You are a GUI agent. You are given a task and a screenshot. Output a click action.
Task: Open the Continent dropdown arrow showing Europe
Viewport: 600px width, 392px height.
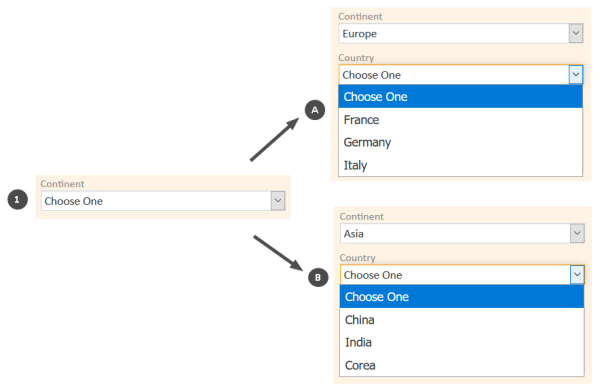(x=576, y=33)
